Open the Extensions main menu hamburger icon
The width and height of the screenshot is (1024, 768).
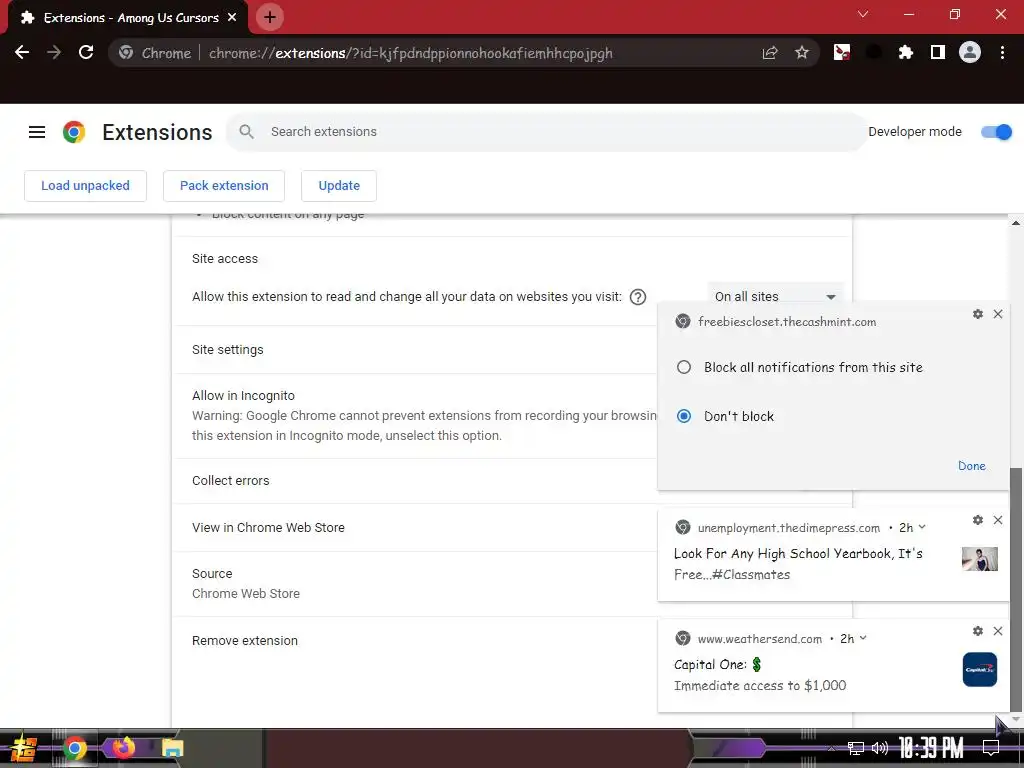pos(37,132)
